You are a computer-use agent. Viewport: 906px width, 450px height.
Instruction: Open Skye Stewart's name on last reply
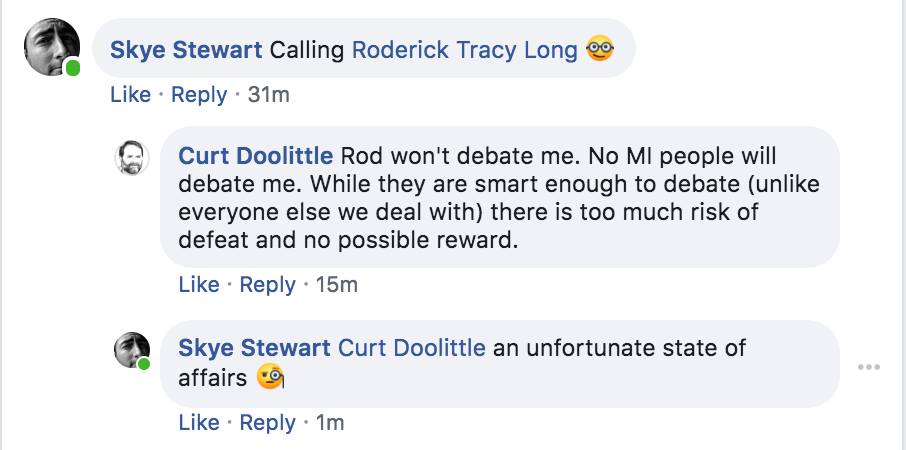click(254, 348)
